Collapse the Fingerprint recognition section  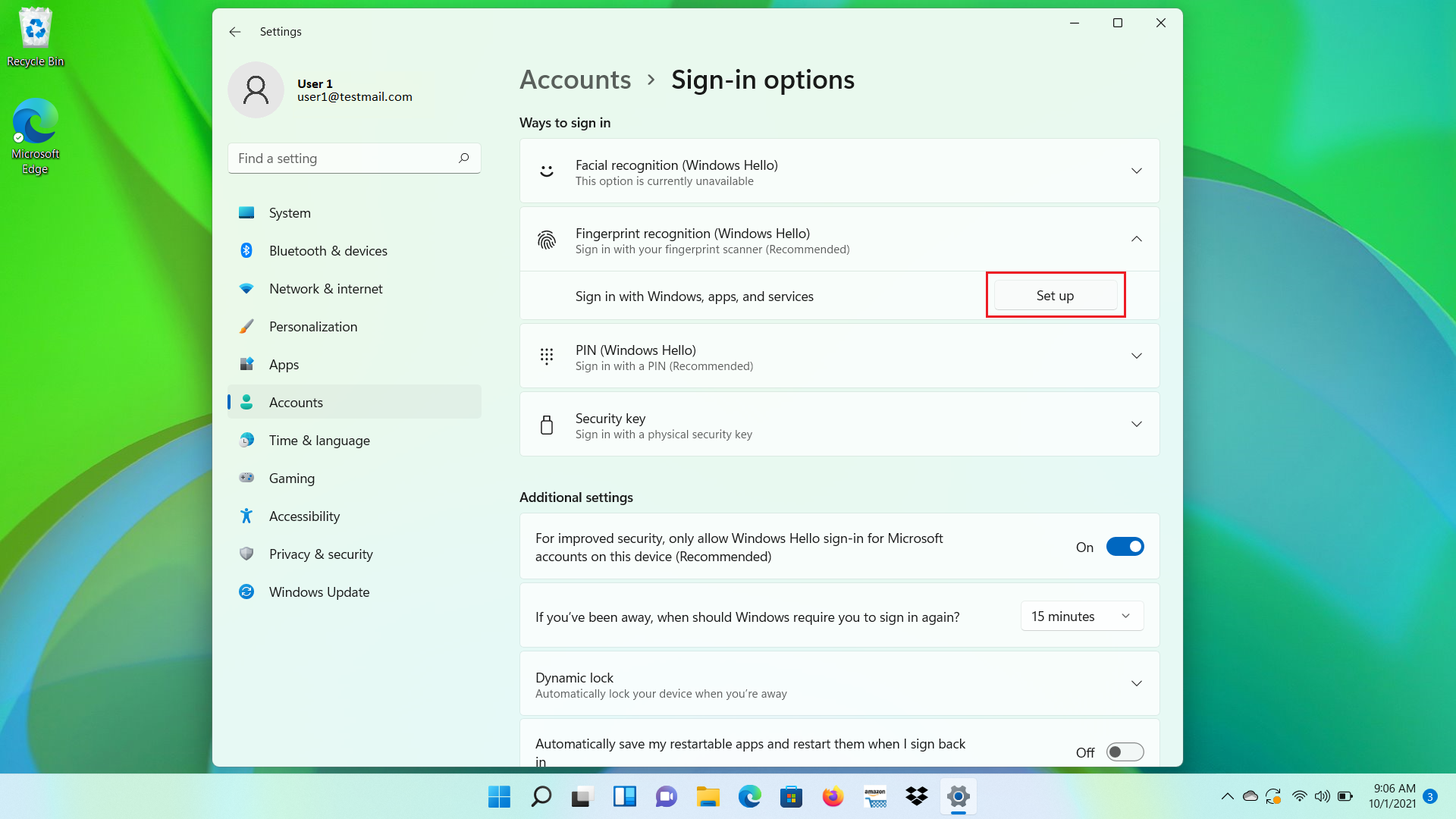coord(1136,238)
